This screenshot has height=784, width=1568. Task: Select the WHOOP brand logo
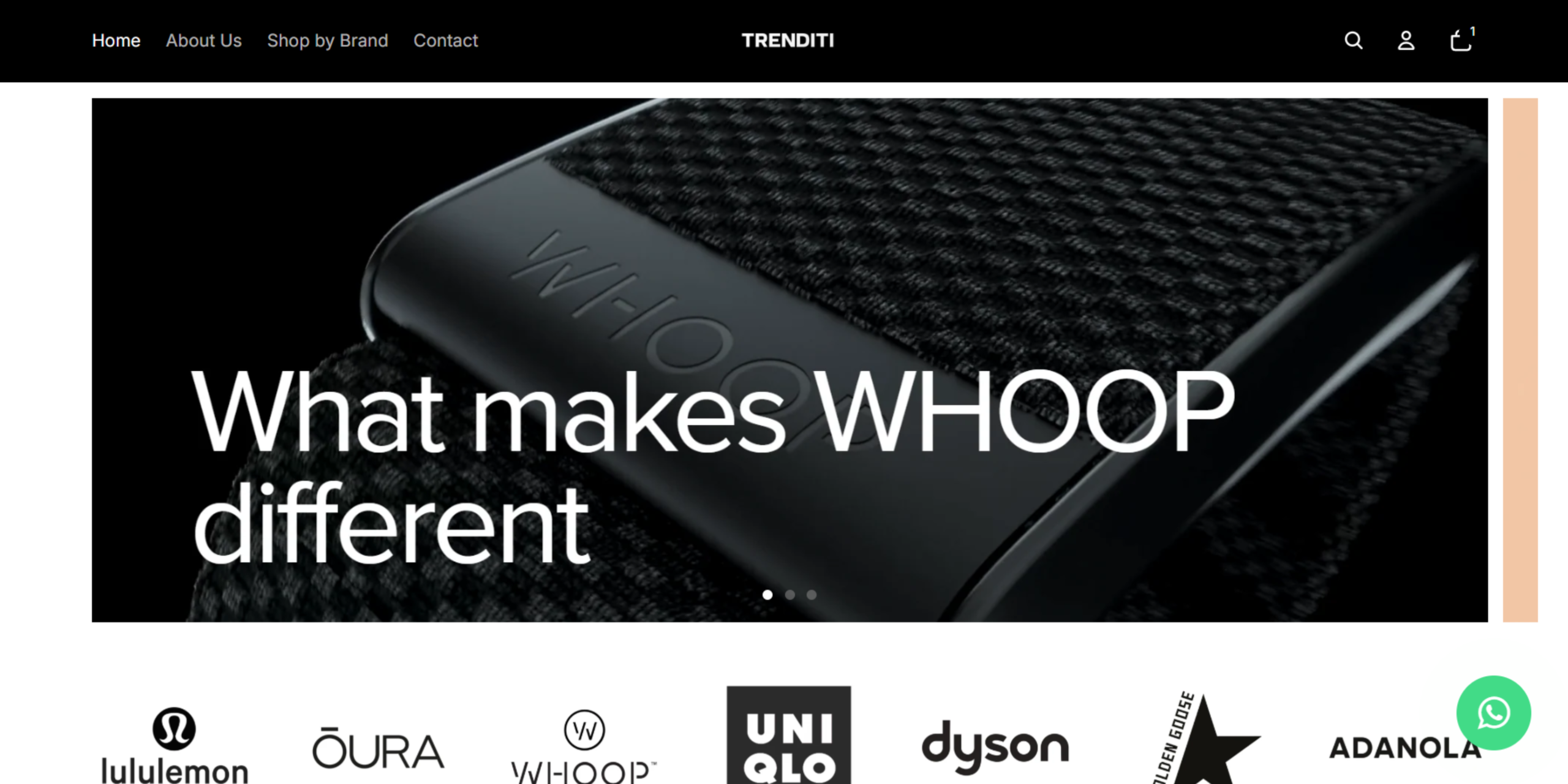[x=584, y=746]
